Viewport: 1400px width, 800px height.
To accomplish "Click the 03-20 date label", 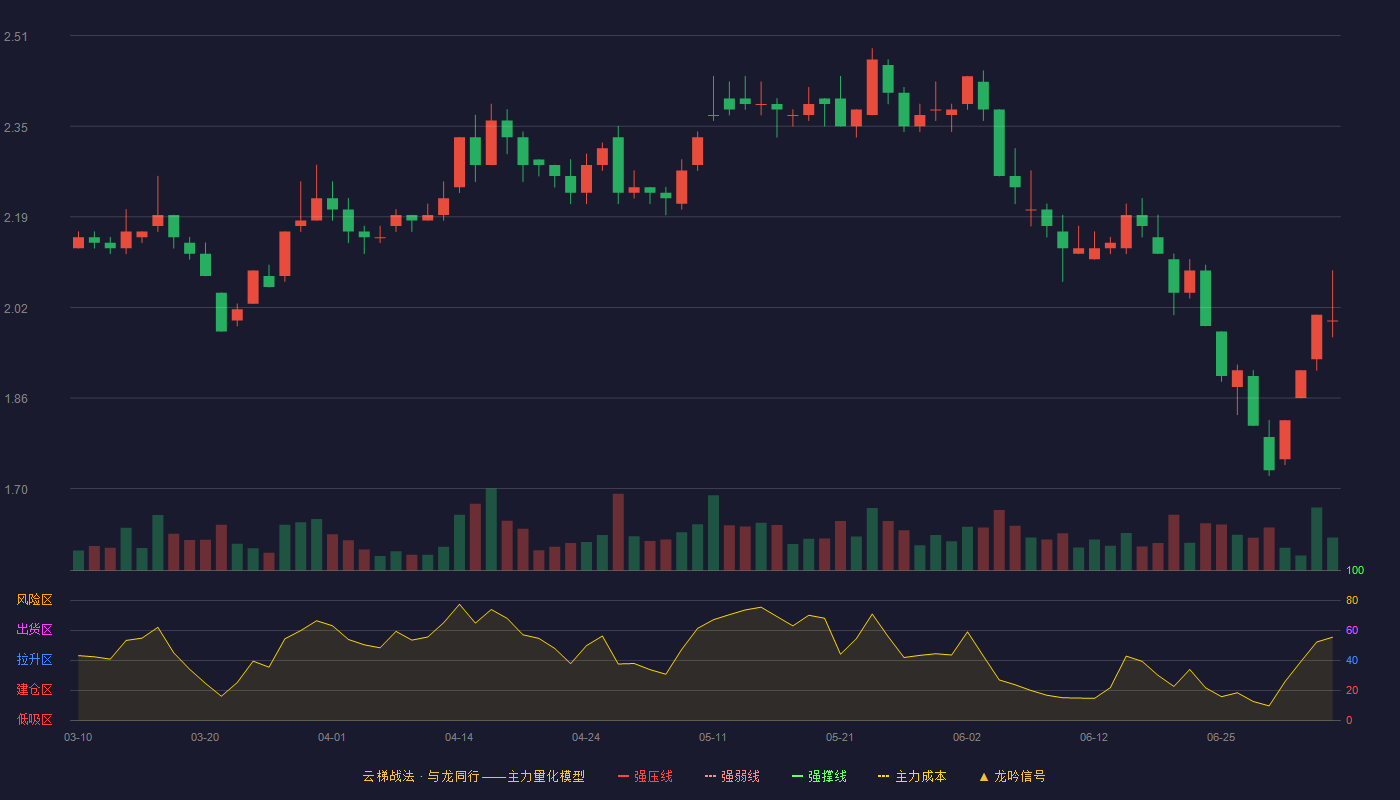I will [205, 737].
